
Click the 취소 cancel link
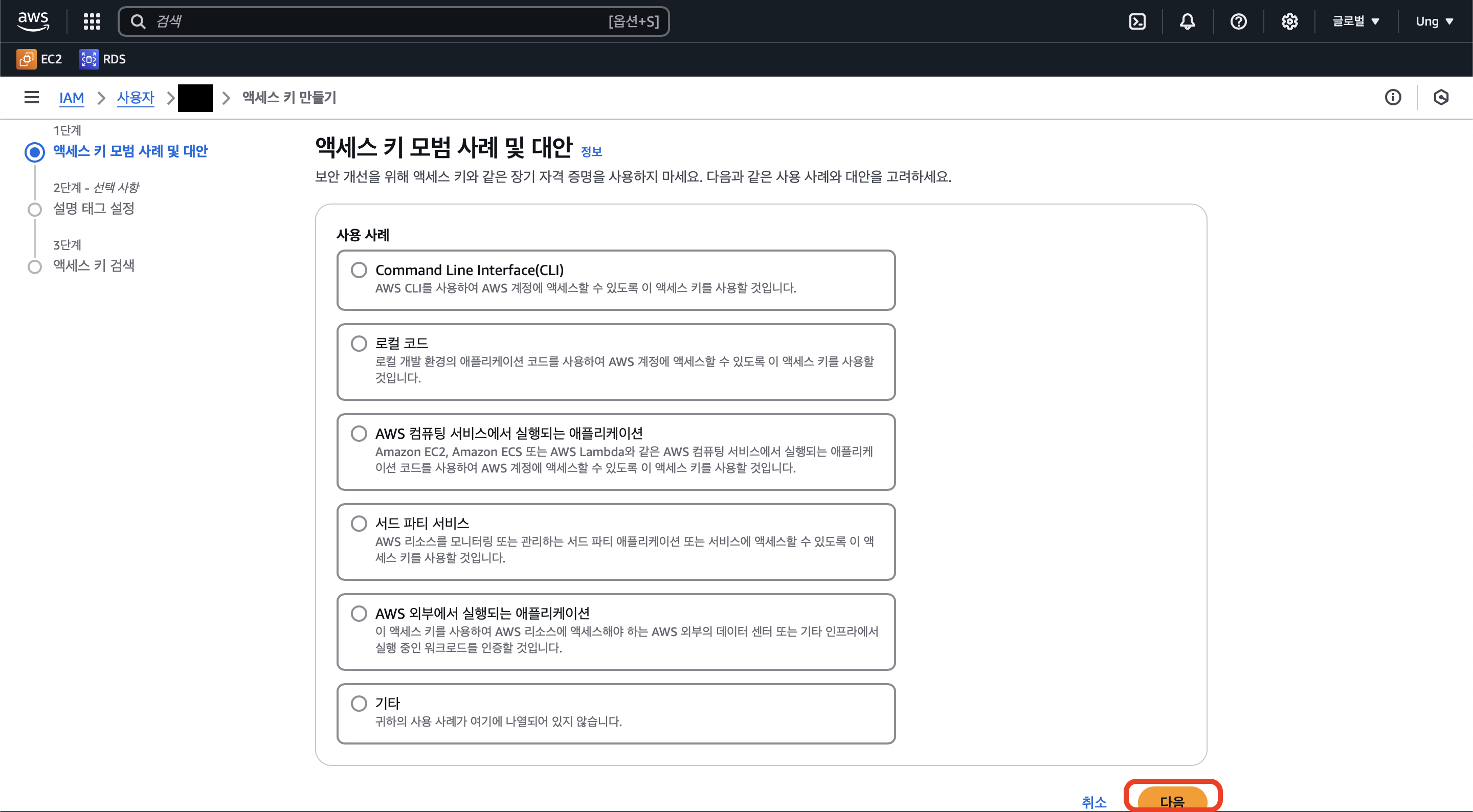[x=1093, y=802]
